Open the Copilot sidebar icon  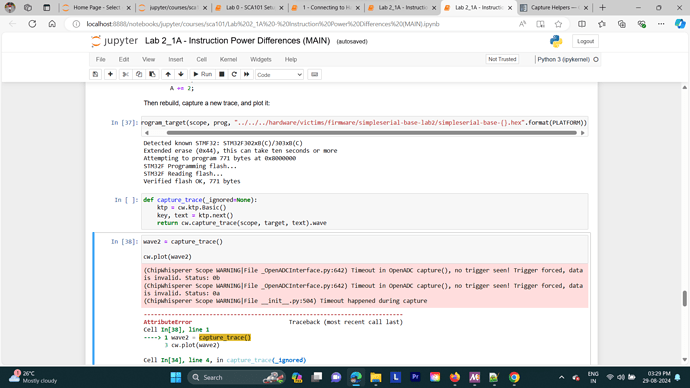click(x=680, y=24)
